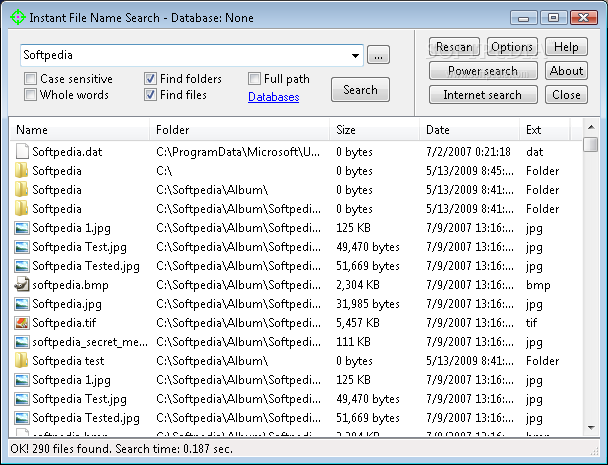Click the 111 KB size cell
Viewport: 608px width, 465px height.
[x=353, y=342]
